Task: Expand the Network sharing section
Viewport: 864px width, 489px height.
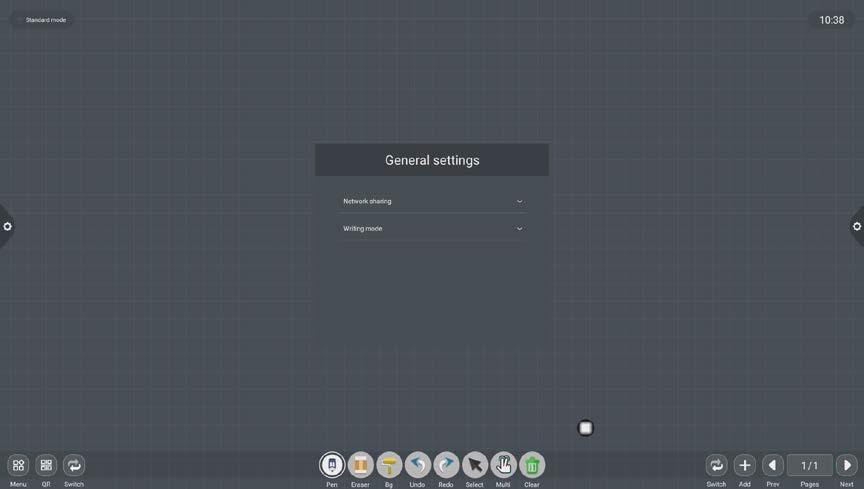Action: click(432, 201)
